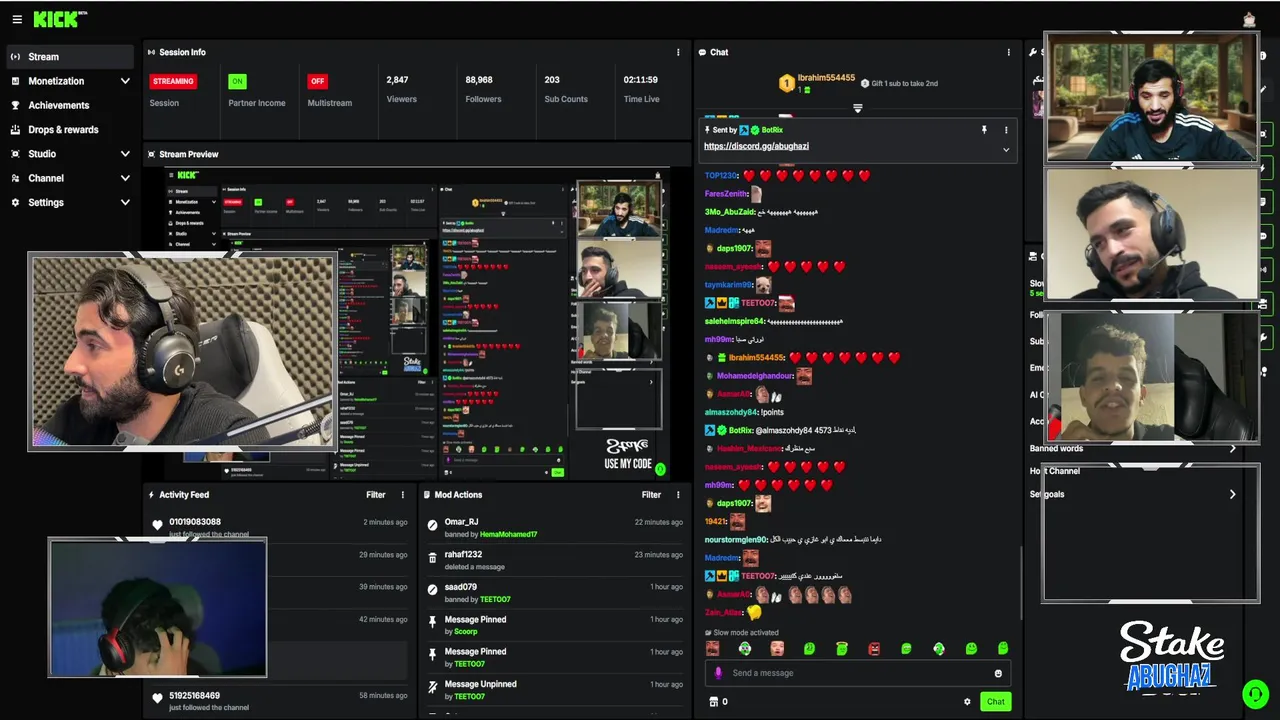Click the HemaMohamed17 moderator name
Screen dimensions: 1280x720
(x=508, y=535)
